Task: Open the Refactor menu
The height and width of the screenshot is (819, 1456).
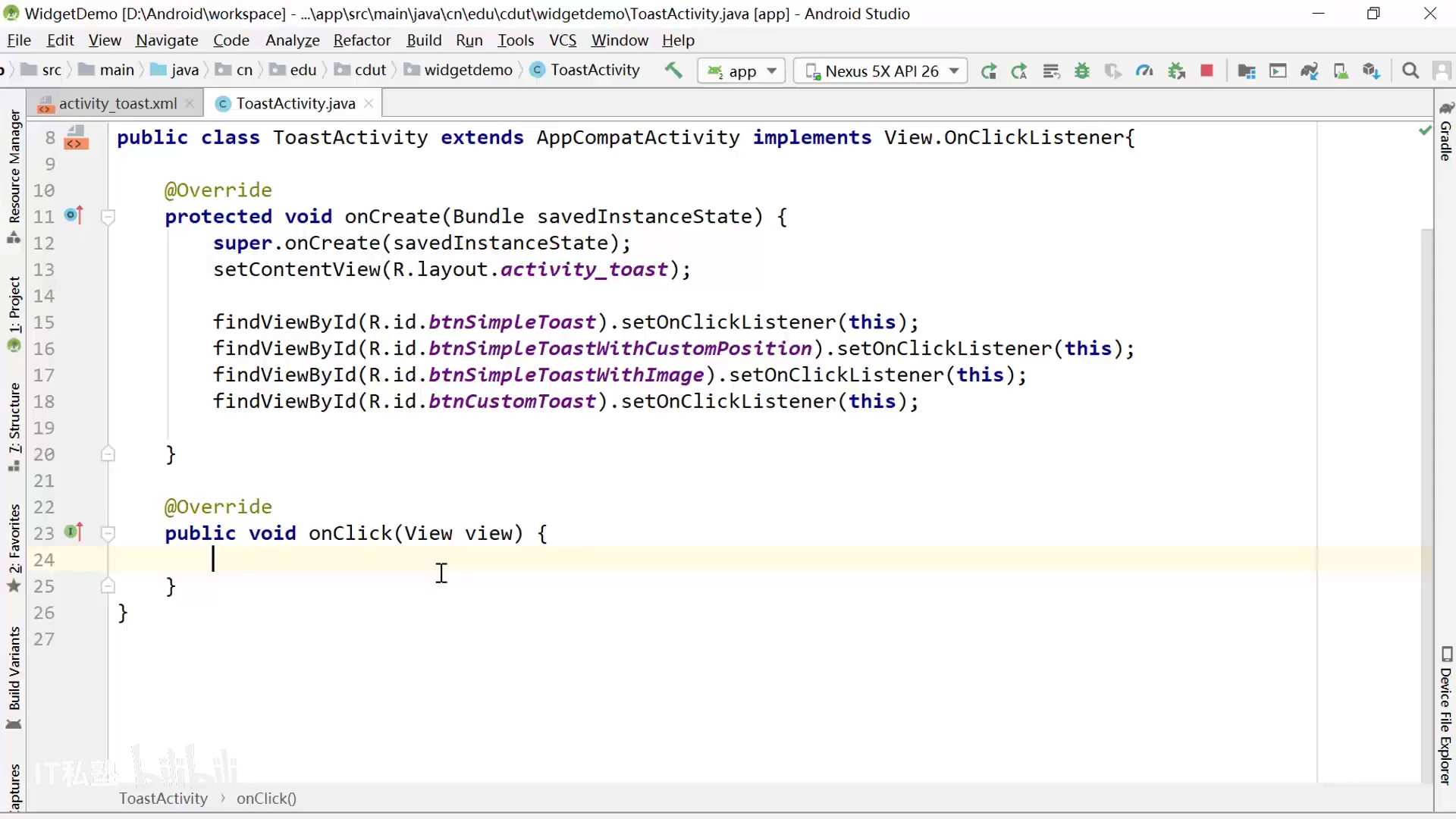Action: (x=362, y=40)
